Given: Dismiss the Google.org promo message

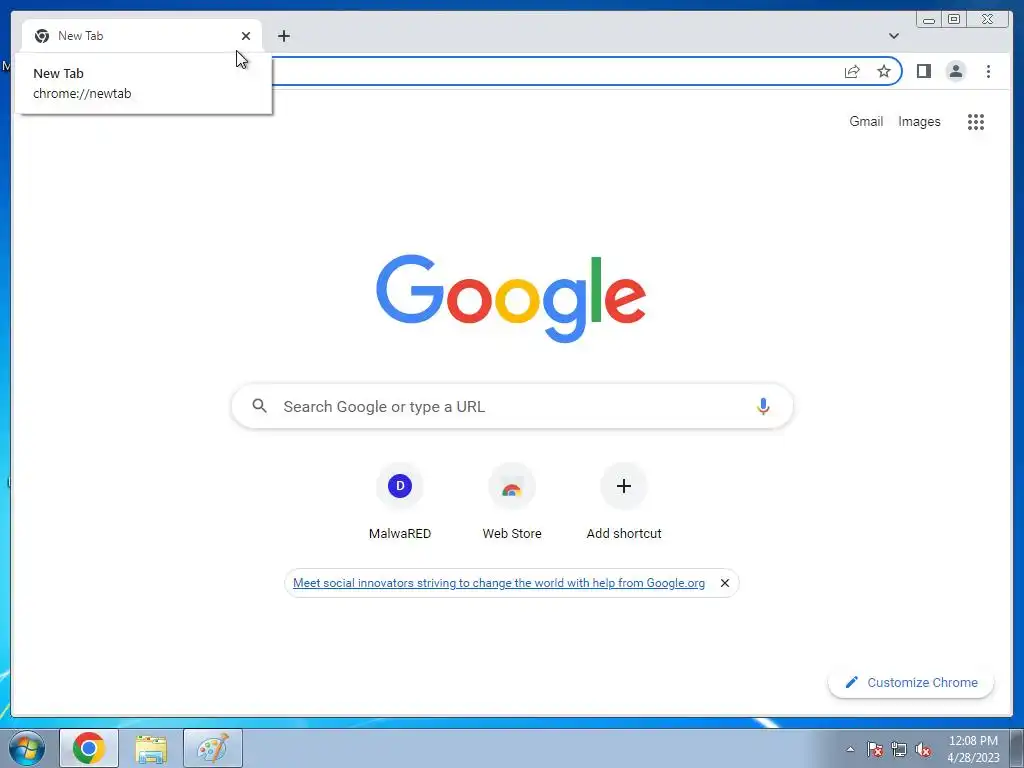Looking at the screenshot, I should tap(724, 583).
